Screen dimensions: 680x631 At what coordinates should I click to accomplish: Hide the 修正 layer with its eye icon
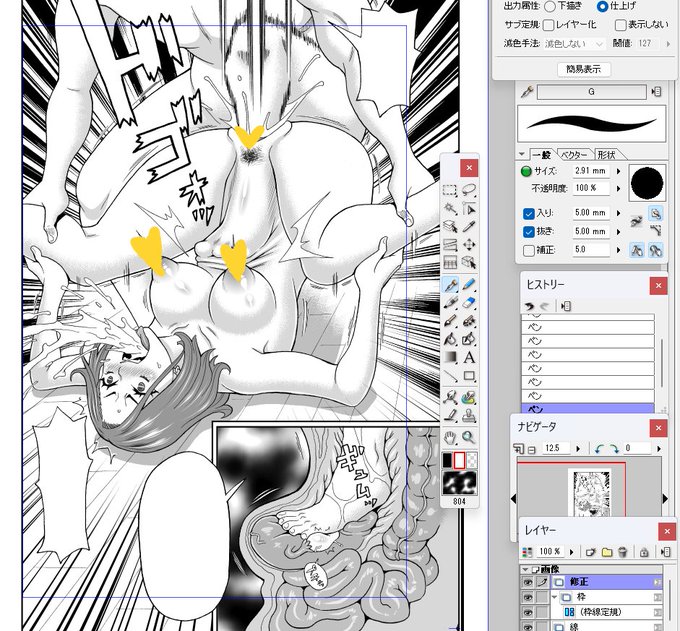pyautogui.click(x=527, y=582)
